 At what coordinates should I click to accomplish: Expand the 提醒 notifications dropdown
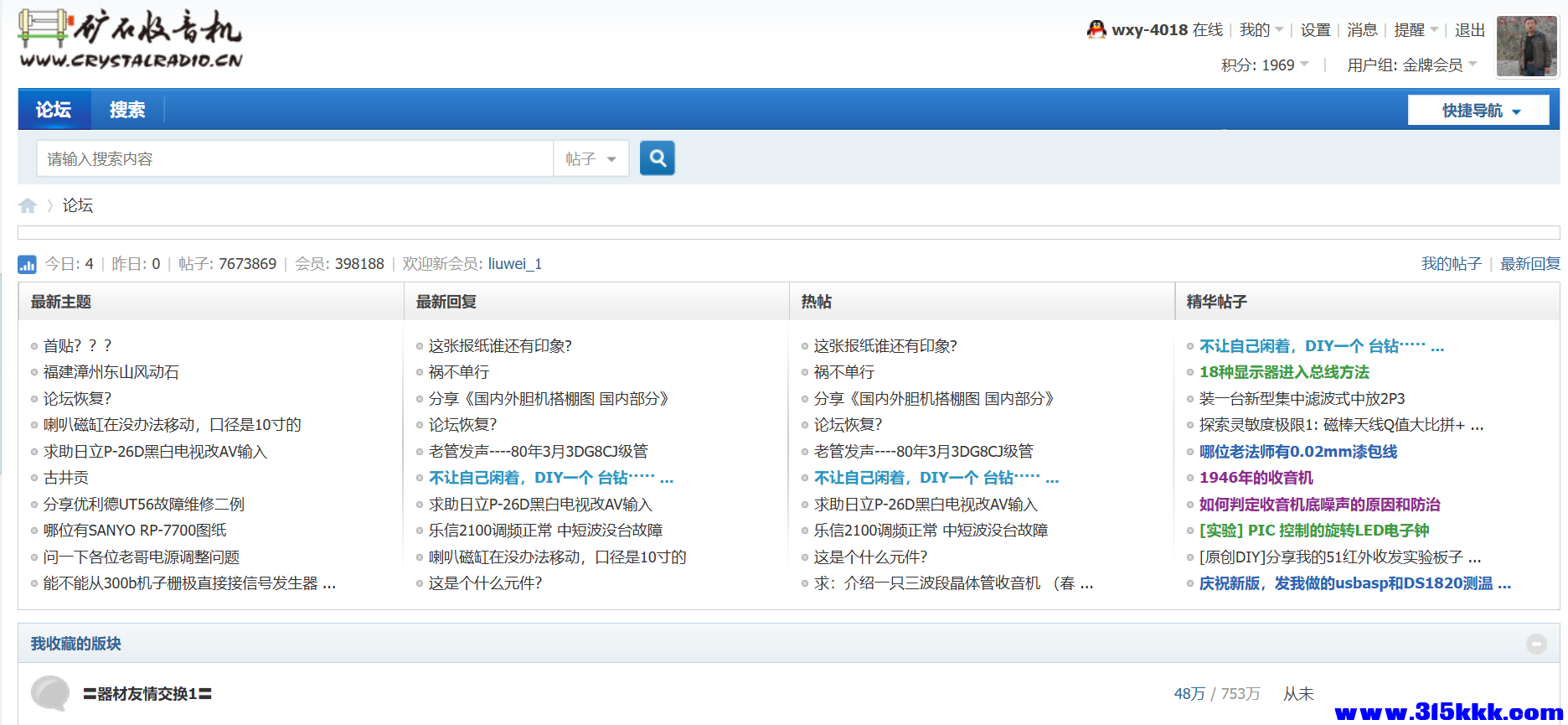[x=1416, y=29]
